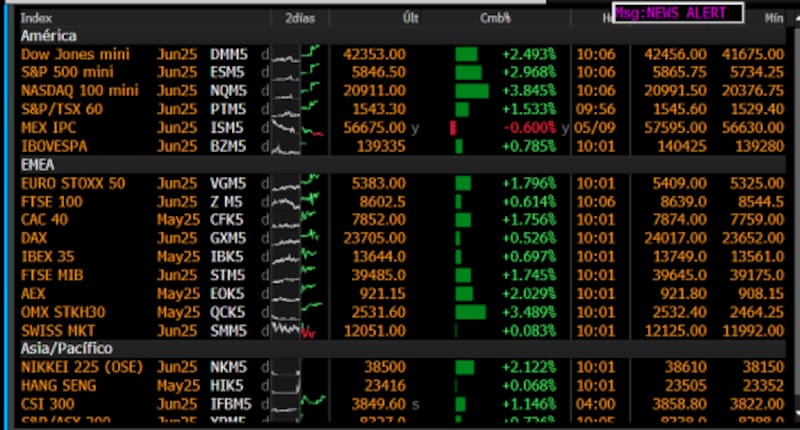Open the Dow Jones mini 2-day sparkline chart
The image size is (800, 430).
(x=297, y=54)
